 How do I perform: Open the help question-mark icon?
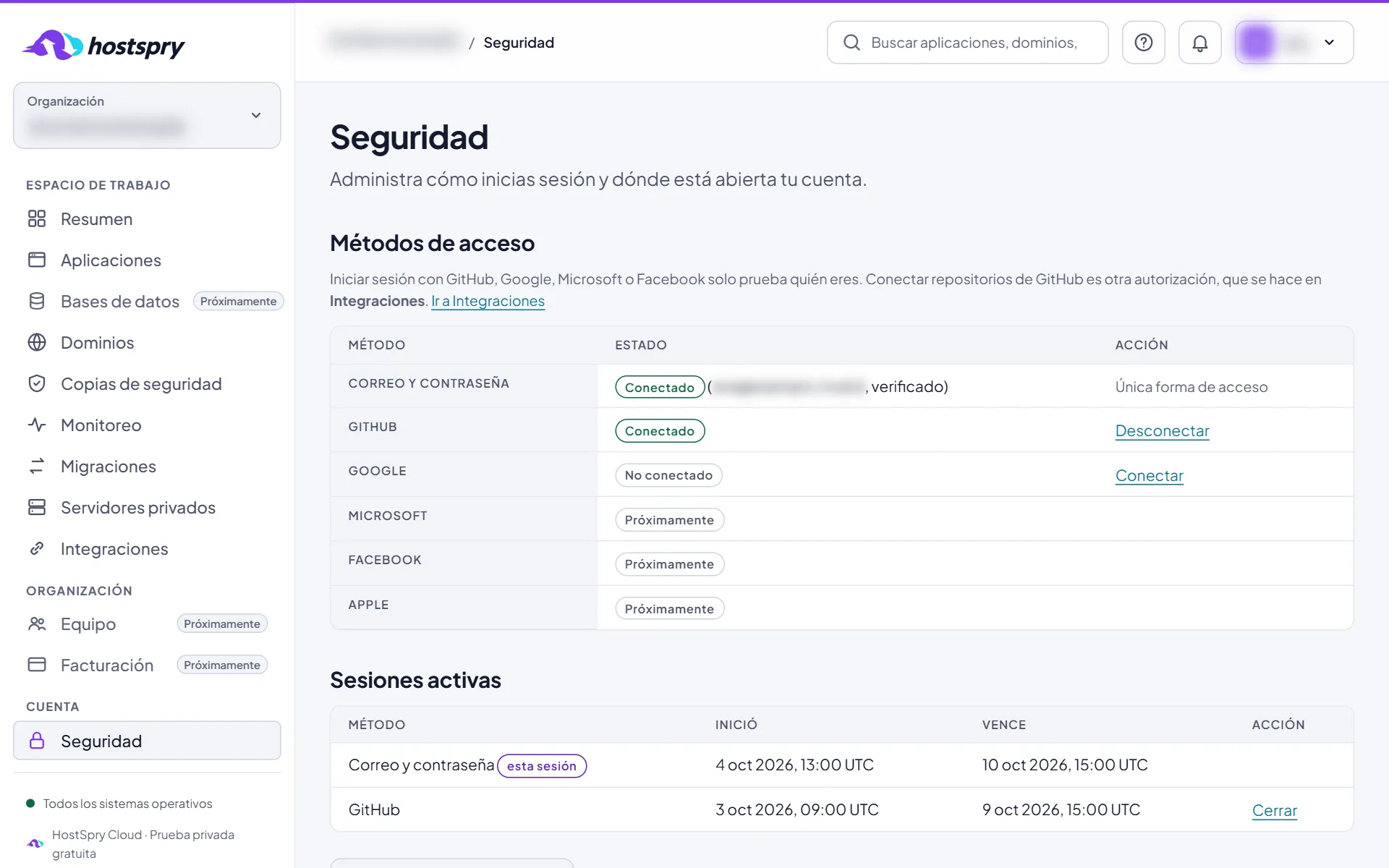pos(1143,43)
